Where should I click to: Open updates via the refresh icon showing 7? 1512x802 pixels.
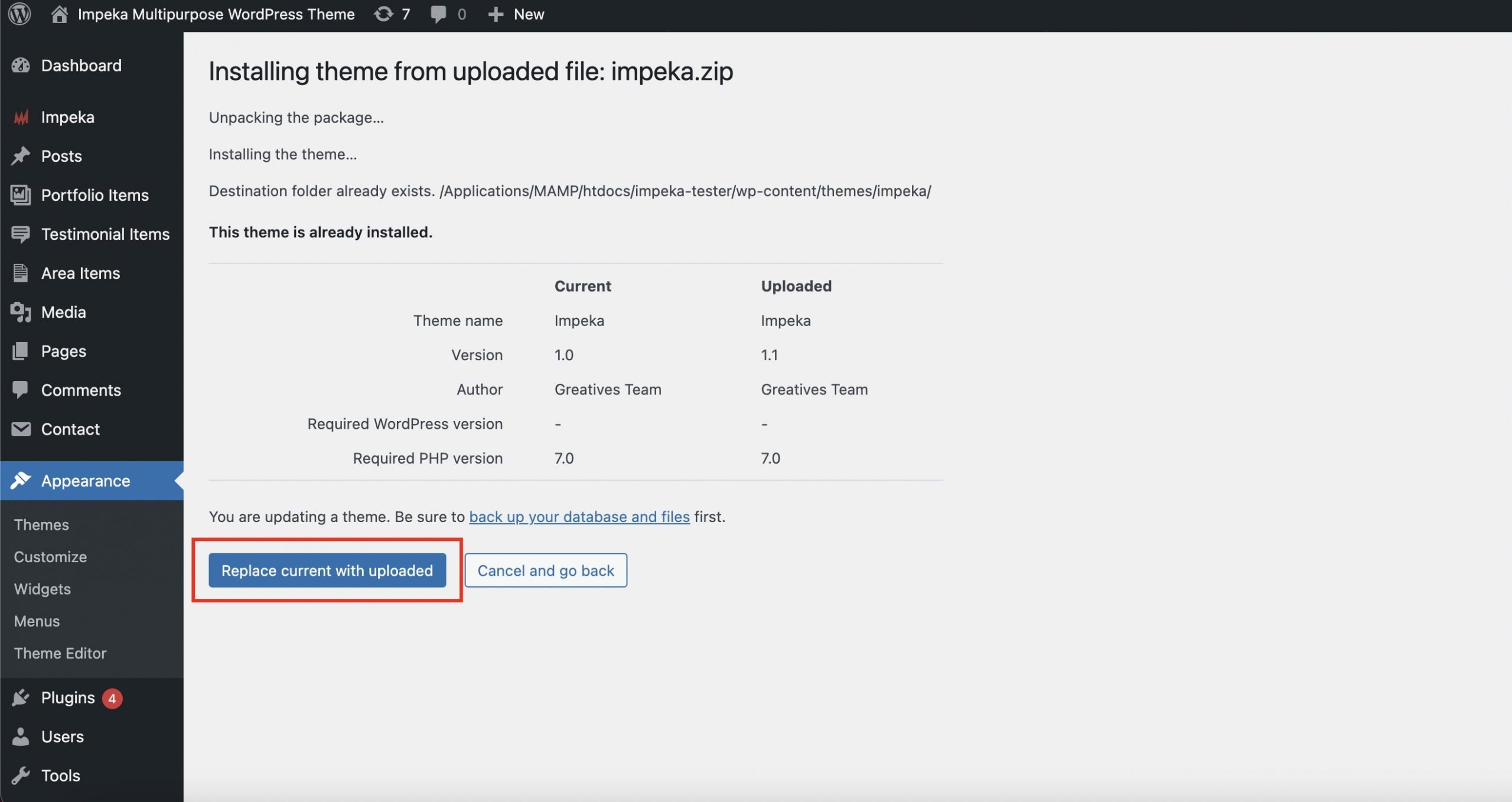pos(383,14)
